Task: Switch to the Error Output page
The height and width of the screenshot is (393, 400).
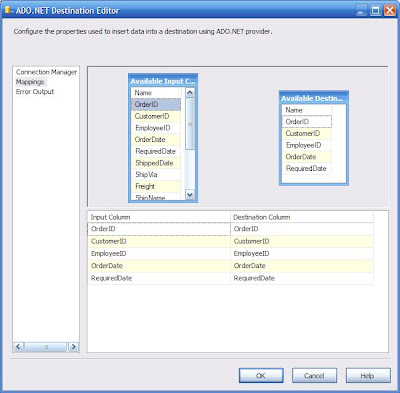Action: [x=35, y=92]
